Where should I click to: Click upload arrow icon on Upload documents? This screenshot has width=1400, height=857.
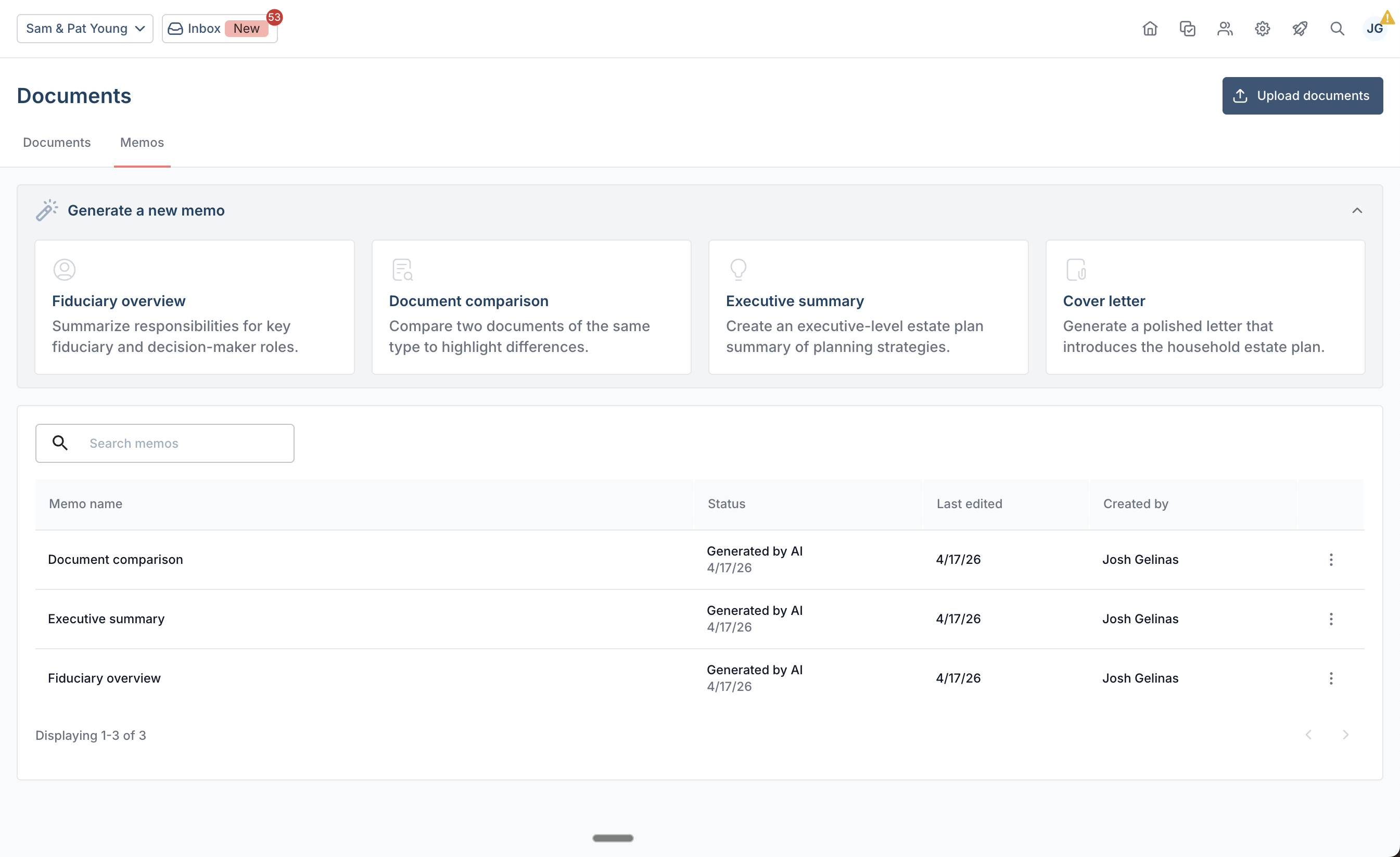coord(1240,95)
